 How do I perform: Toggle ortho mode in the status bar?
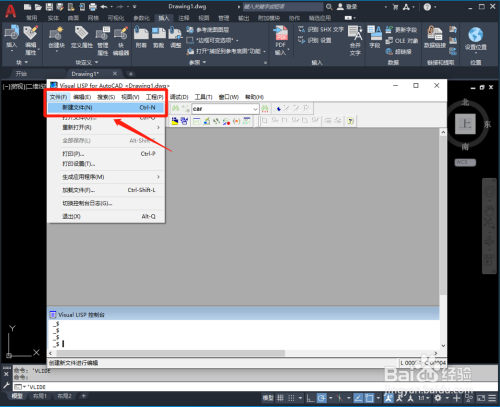[x=310, y=398]
